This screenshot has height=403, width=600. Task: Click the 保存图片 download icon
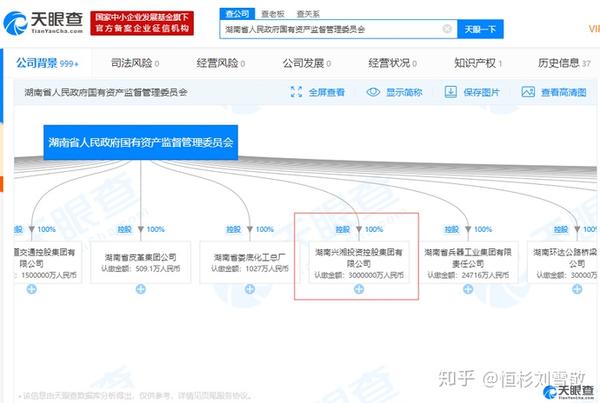pyautogui.click(x=451, y=92)
